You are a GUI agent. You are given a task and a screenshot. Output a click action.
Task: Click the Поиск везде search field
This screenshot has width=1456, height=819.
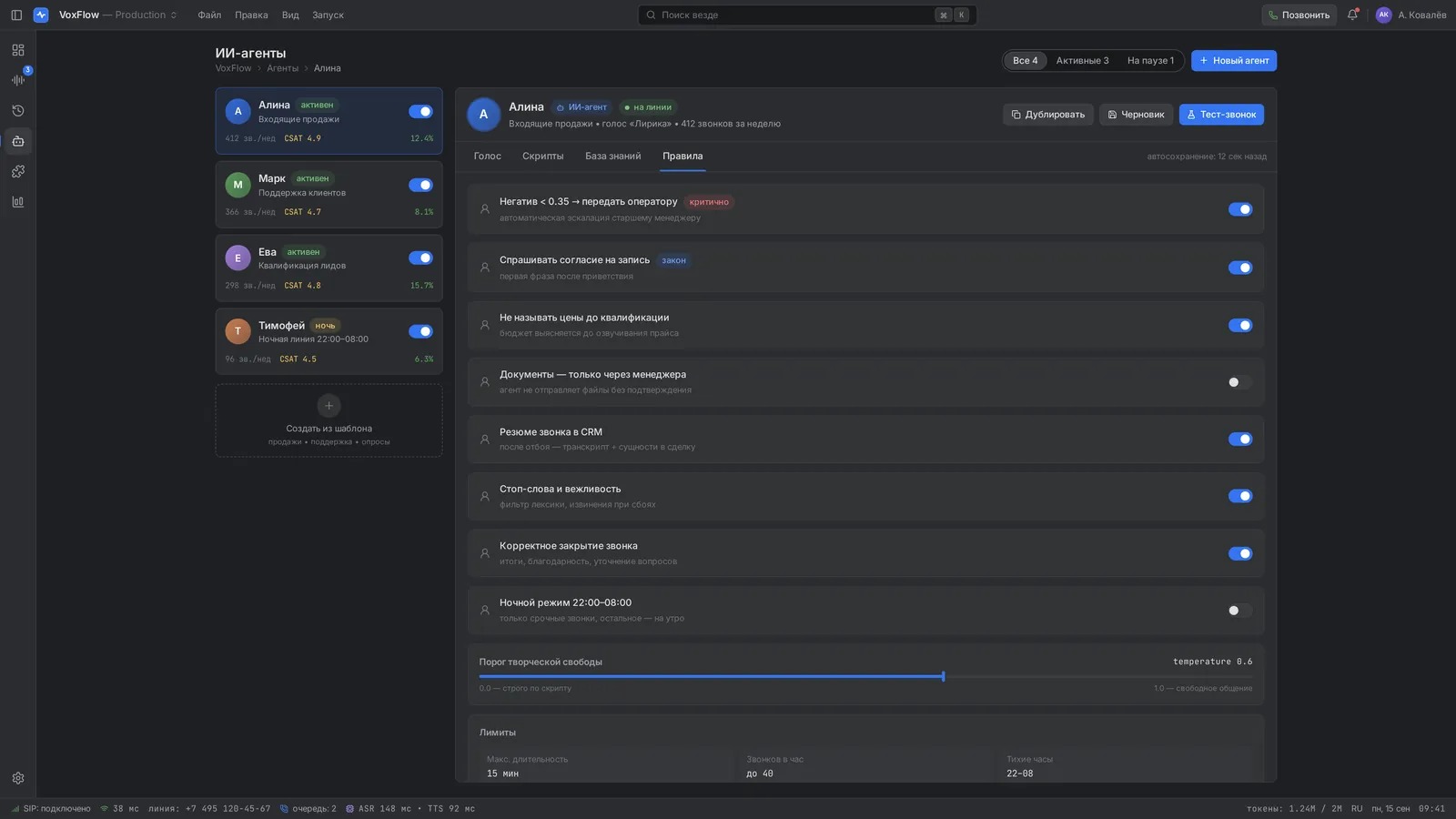(x=806, y=15)
